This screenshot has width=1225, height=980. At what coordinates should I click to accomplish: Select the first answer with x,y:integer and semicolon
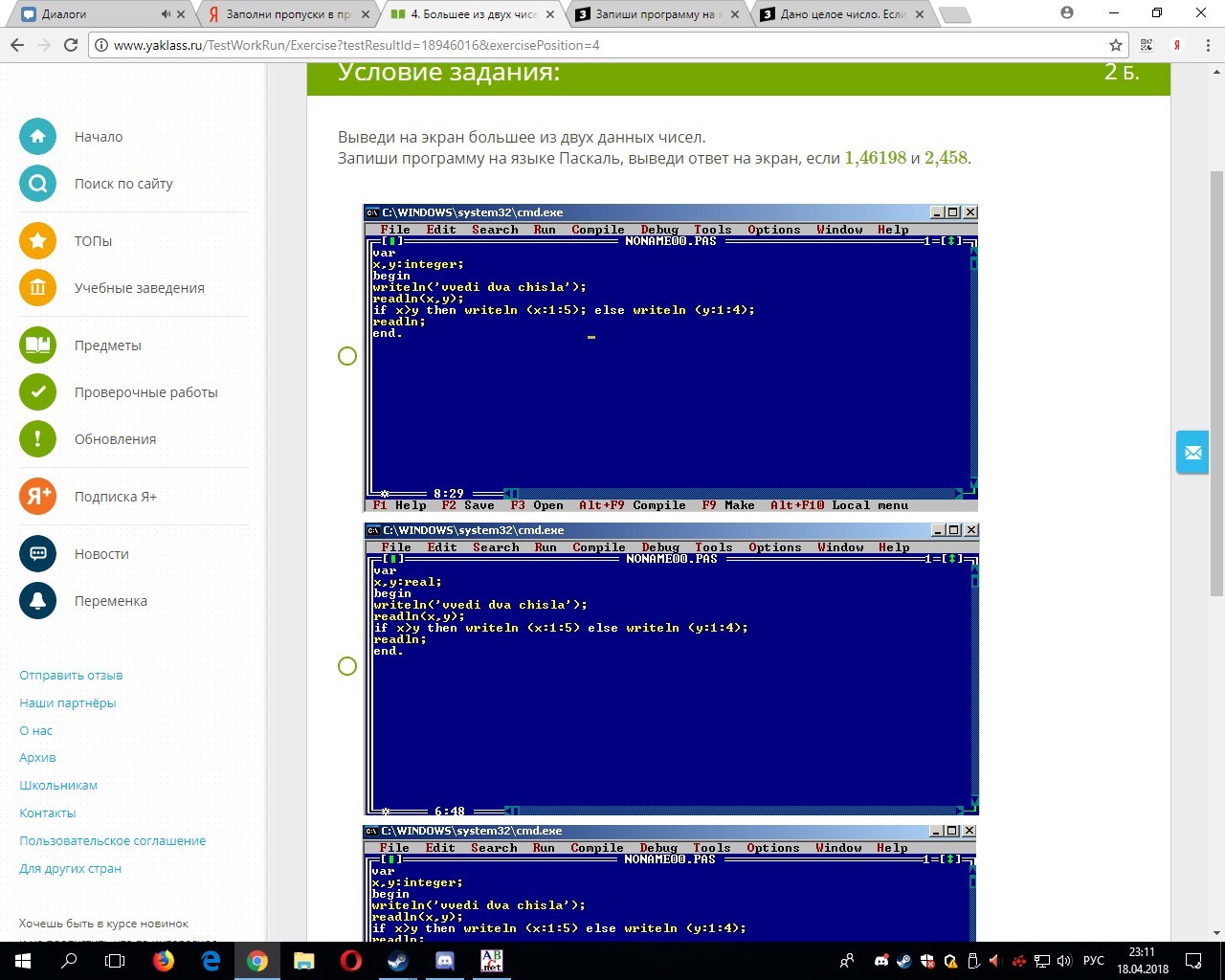coord(347,356)
